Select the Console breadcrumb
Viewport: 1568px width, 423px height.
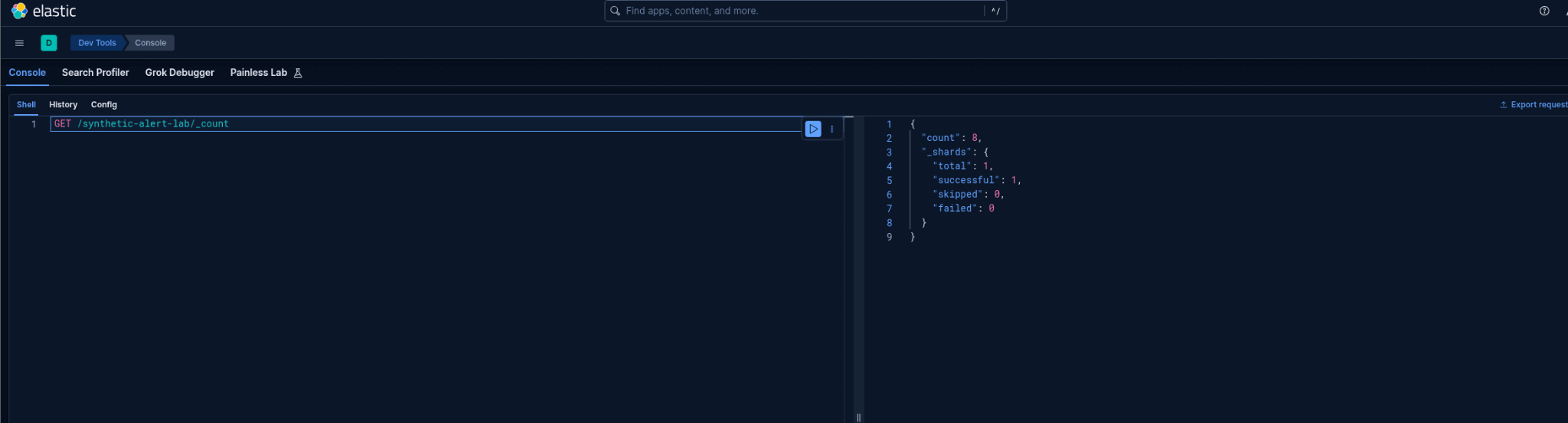pyautogui.click(x=151, y=43)
